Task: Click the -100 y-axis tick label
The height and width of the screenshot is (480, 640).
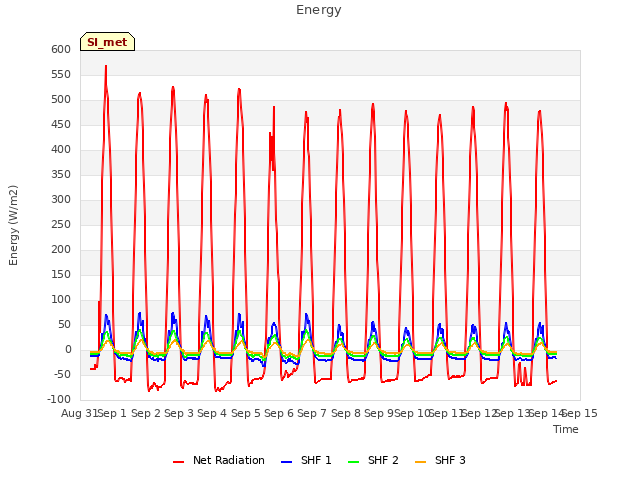Action: [59, 400]
